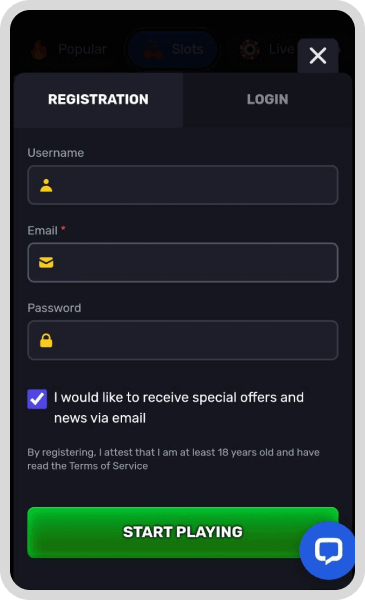Focus the Email input field
This screenshot has height=600, width=365.
pos(183,262)
